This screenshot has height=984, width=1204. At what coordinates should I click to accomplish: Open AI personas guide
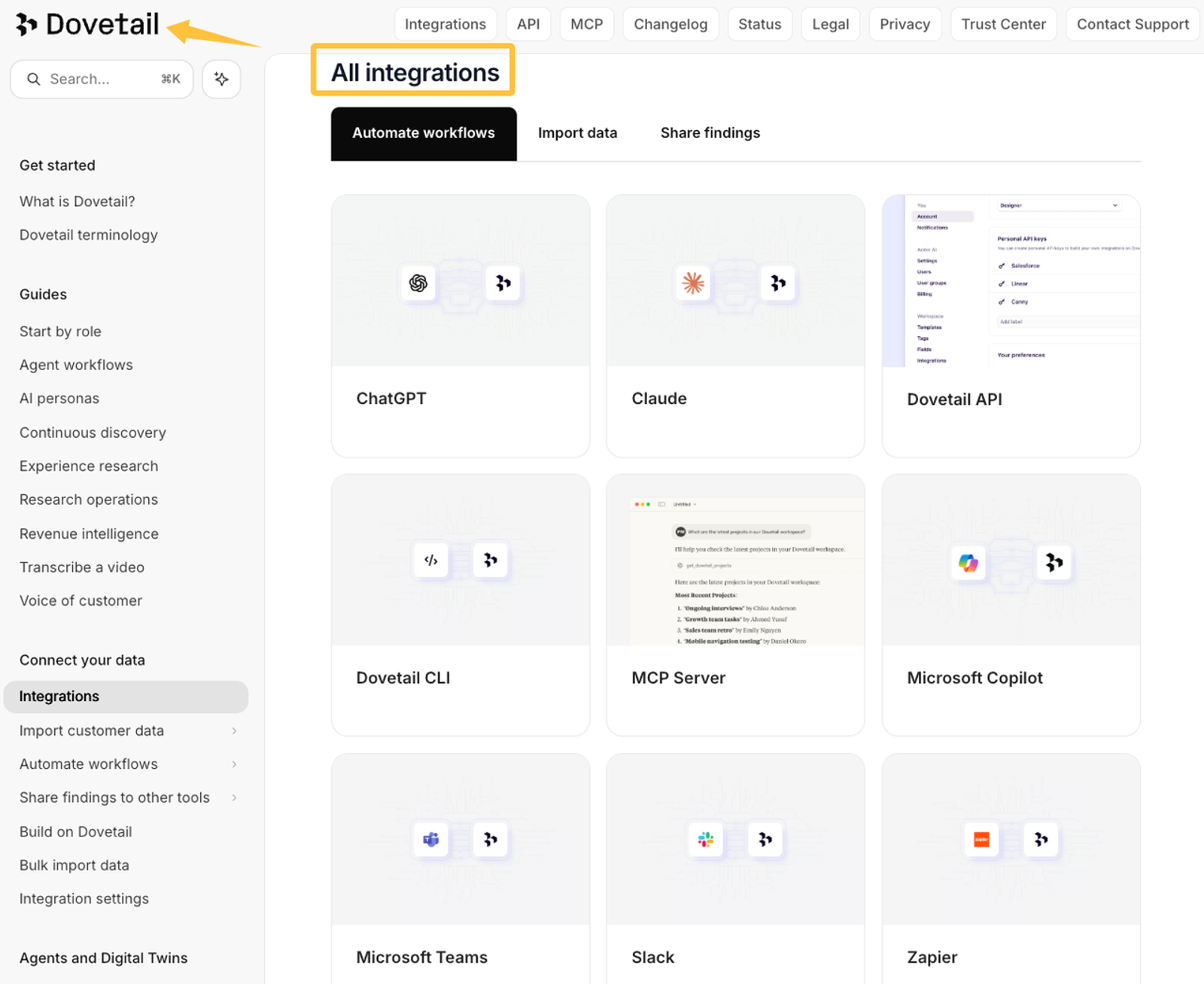click(x=59, y=399)
